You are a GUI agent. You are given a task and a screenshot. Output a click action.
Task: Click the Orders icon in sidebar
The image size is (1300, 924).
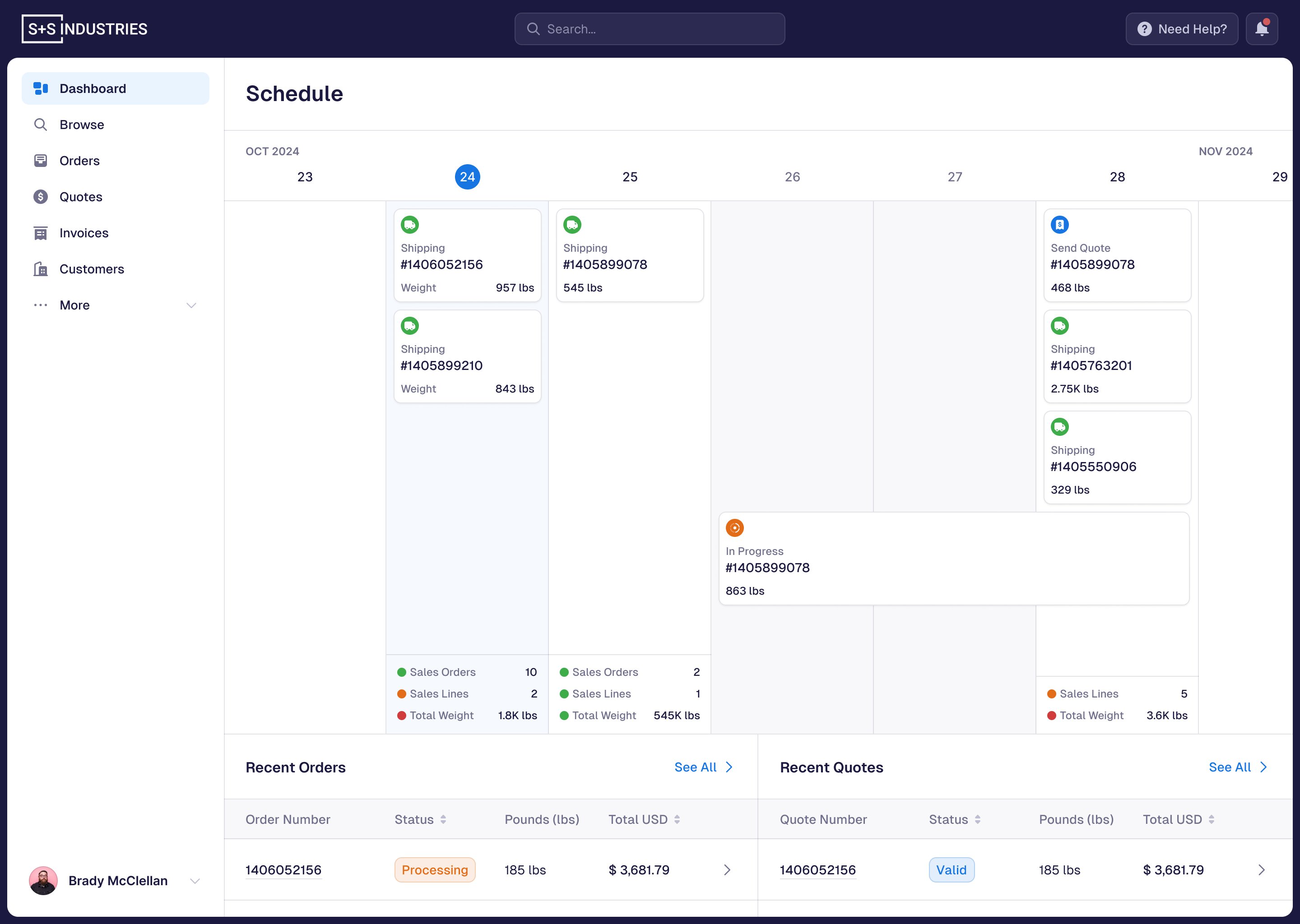tap(41, 161)
